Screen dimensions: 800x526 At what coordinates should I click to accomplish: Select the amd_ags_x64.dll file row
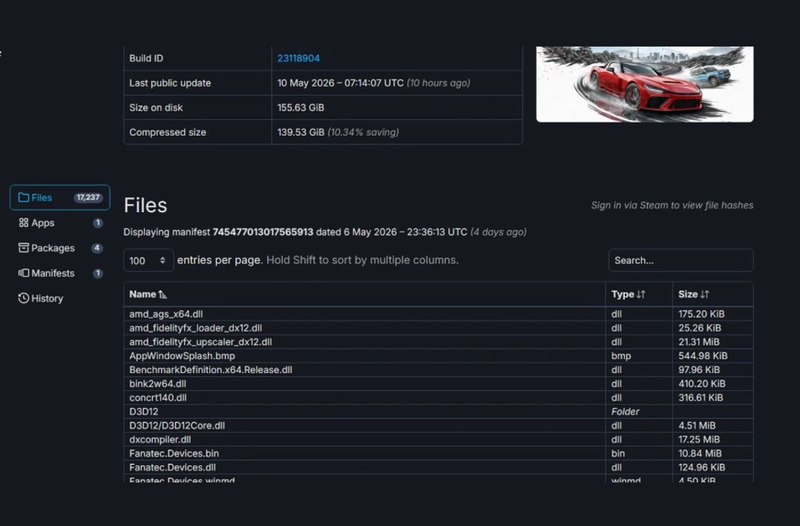tap(438, 314)
